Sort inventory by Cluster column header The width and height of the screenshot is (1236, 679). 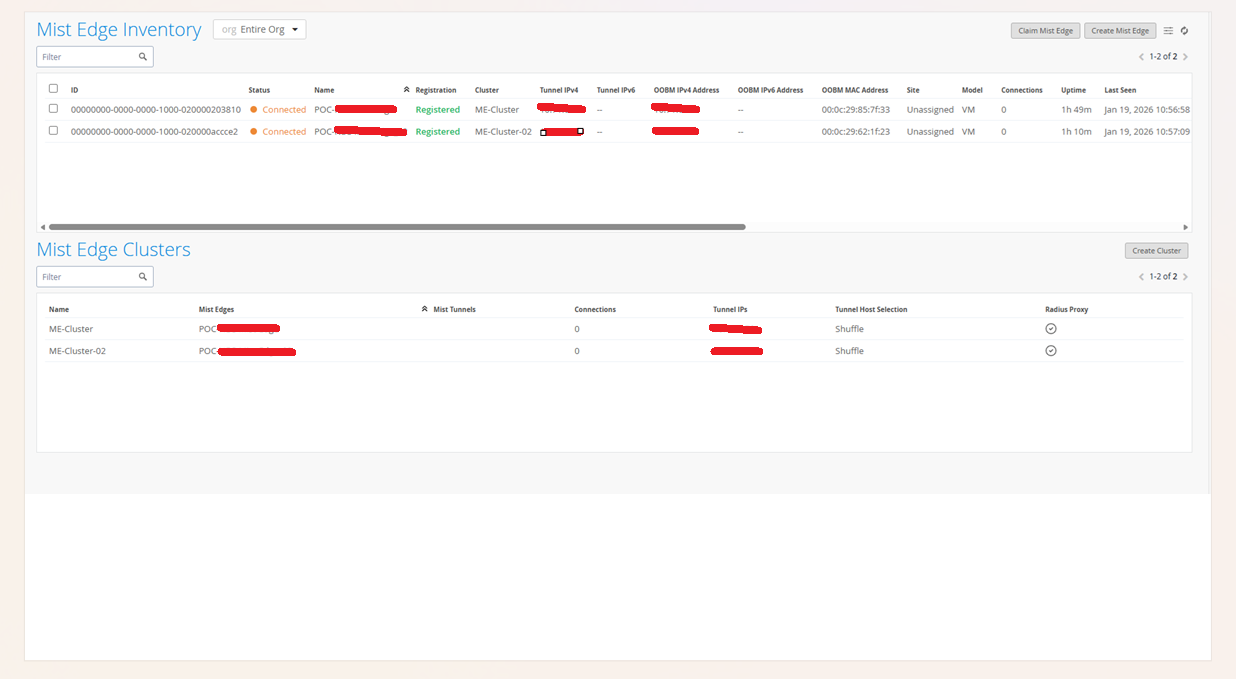[487, 90]
